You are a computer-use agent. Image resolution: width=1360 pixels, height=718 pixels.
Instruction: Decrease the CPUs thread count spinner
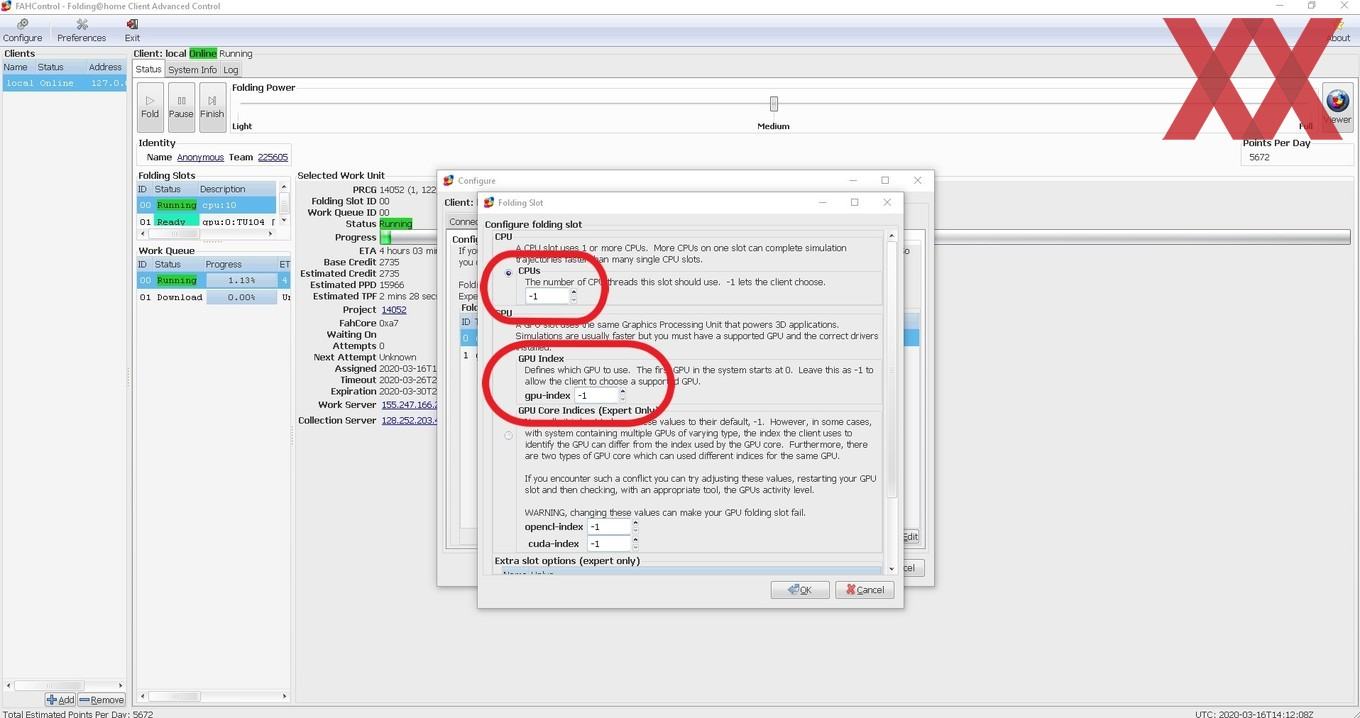coord(573,300)
